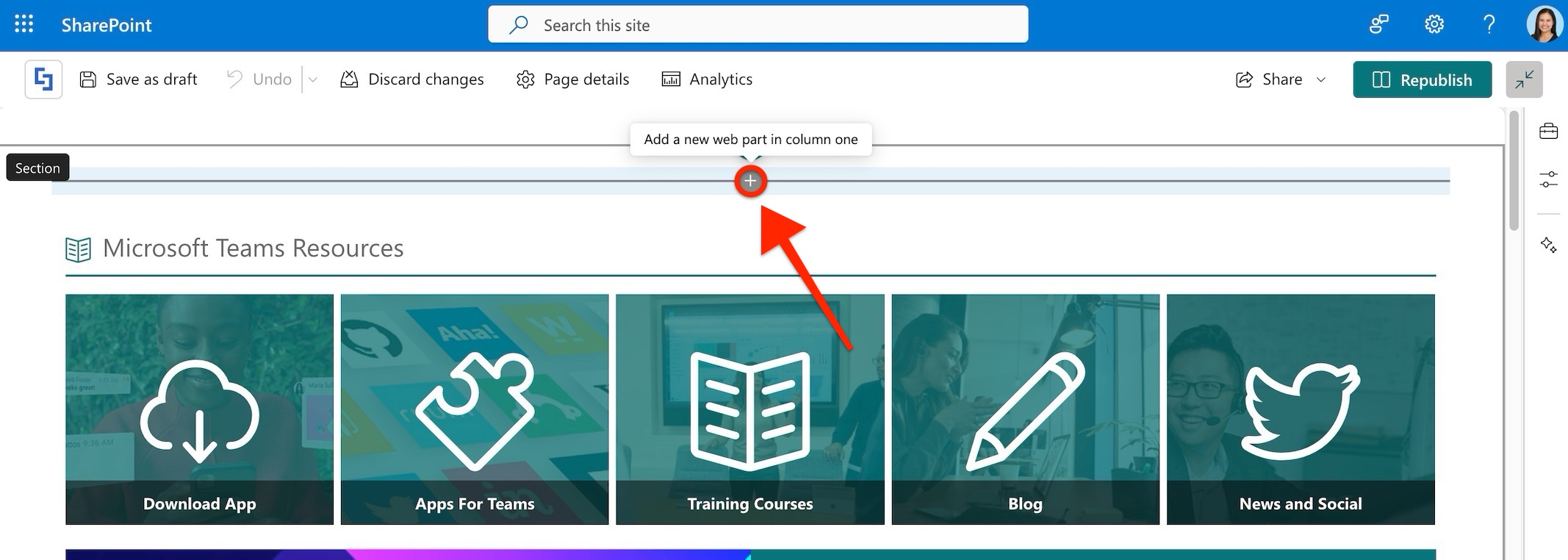Expand the Undo dropdown chevron

[x=312, y=79]
